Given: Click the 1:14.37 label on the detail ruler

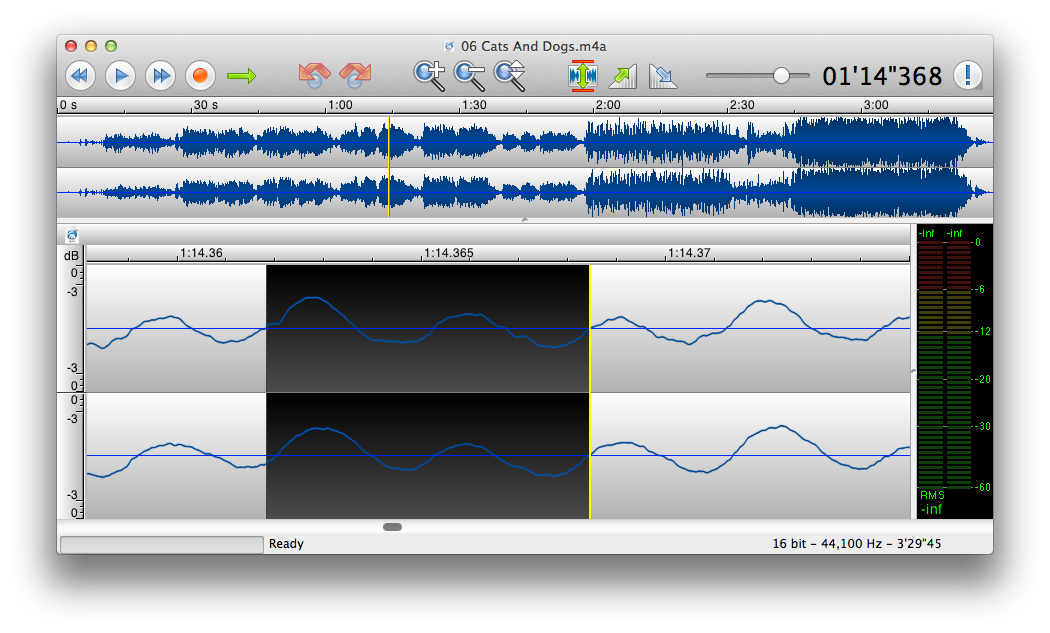Looking at the screenshot, I should [690, 253].
